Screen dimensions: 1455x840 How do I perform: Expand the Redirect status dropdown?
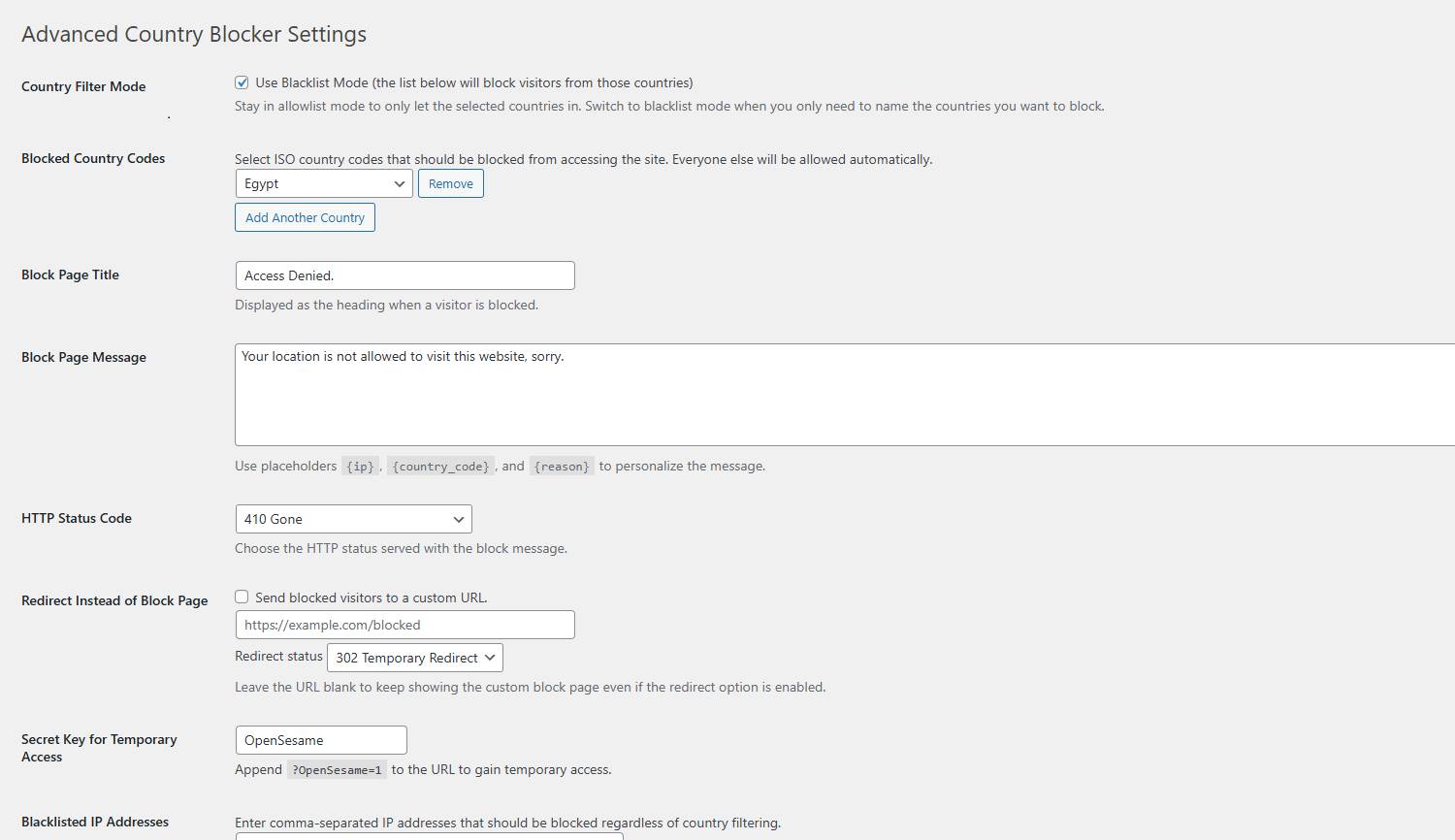414,657
